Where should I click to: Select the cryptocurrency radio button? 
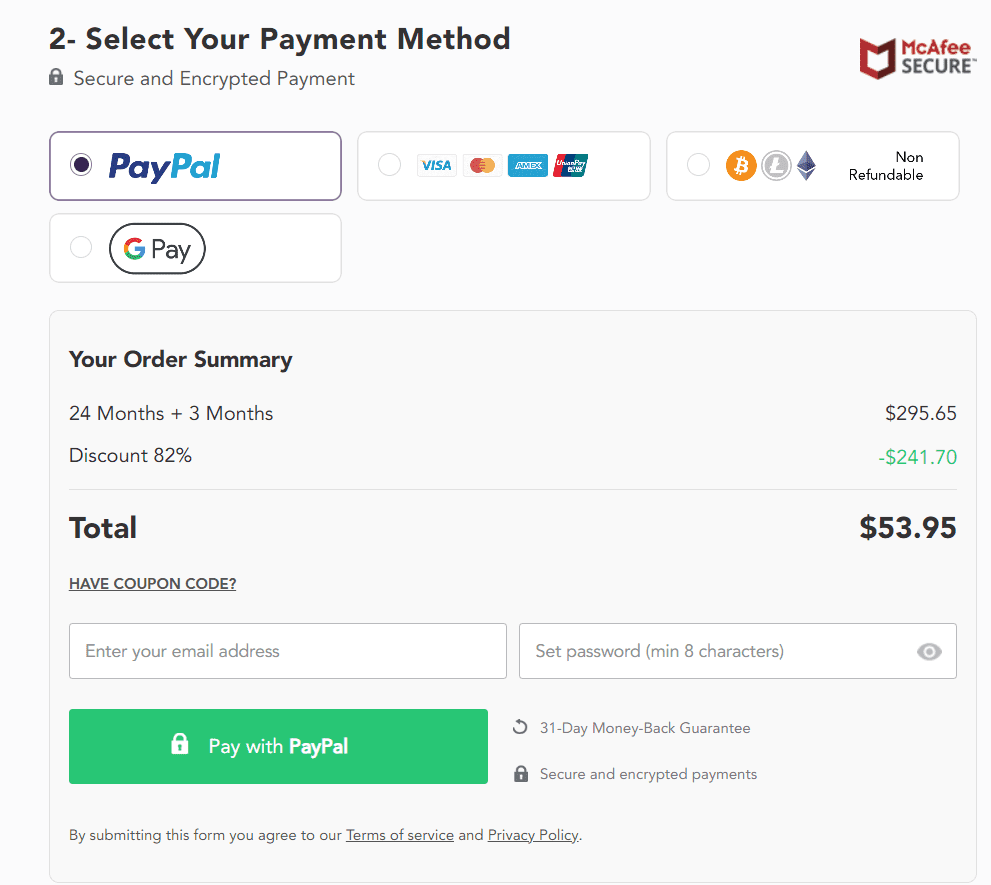click(x=698, y=165)
